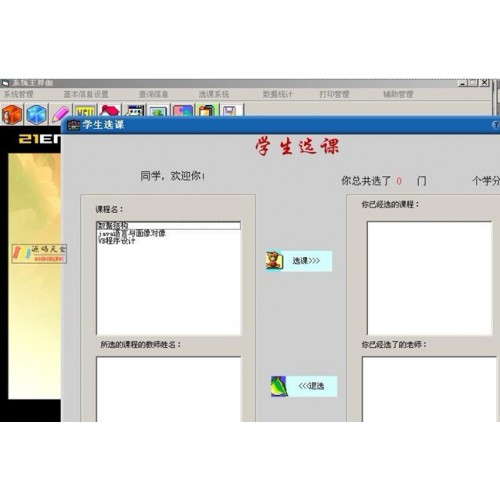
Task: Click the folder icon on green background
Action: (207, 110)
